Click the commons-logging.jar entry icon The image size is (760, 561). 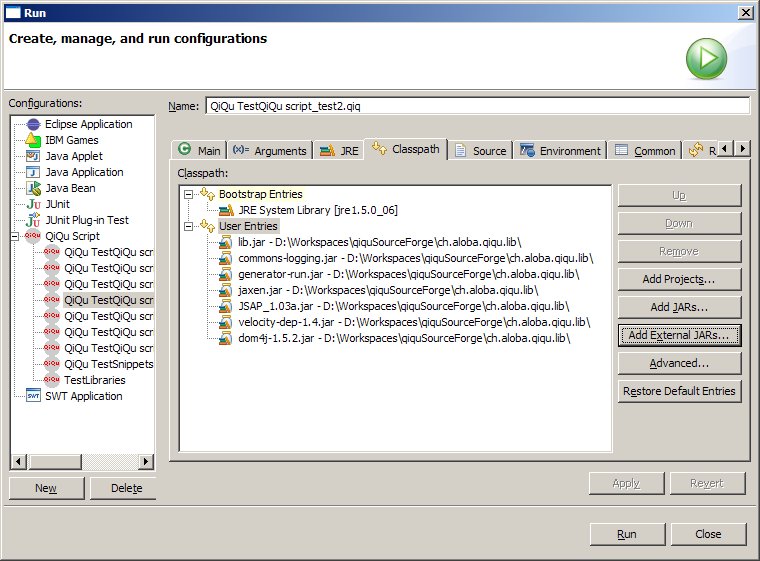click(225, 258)
